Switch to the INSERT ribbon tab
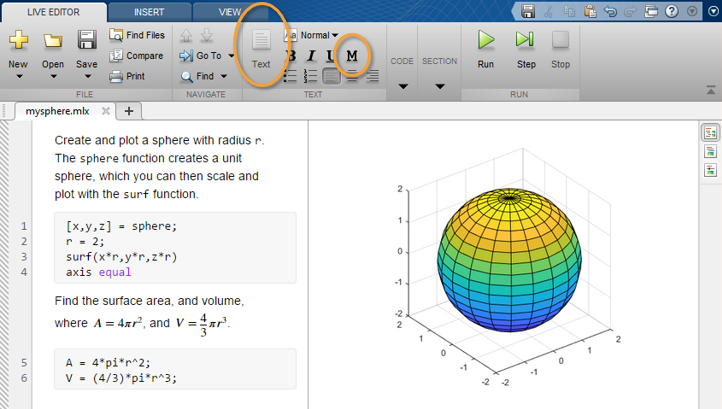The height and width of the screenshot is (409, 722). 149,12
